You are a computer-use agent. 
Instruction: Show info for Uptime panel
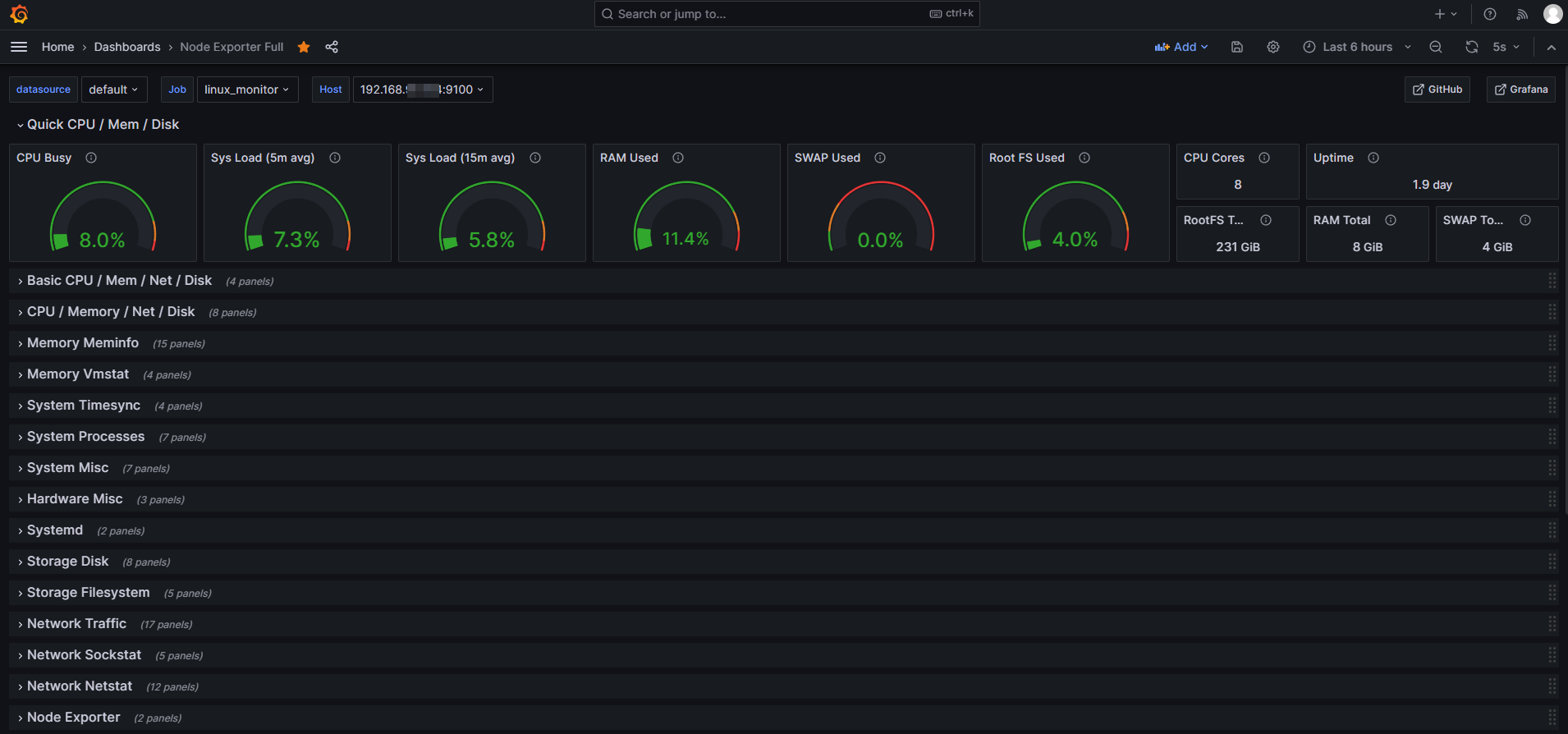point(1373,158)
